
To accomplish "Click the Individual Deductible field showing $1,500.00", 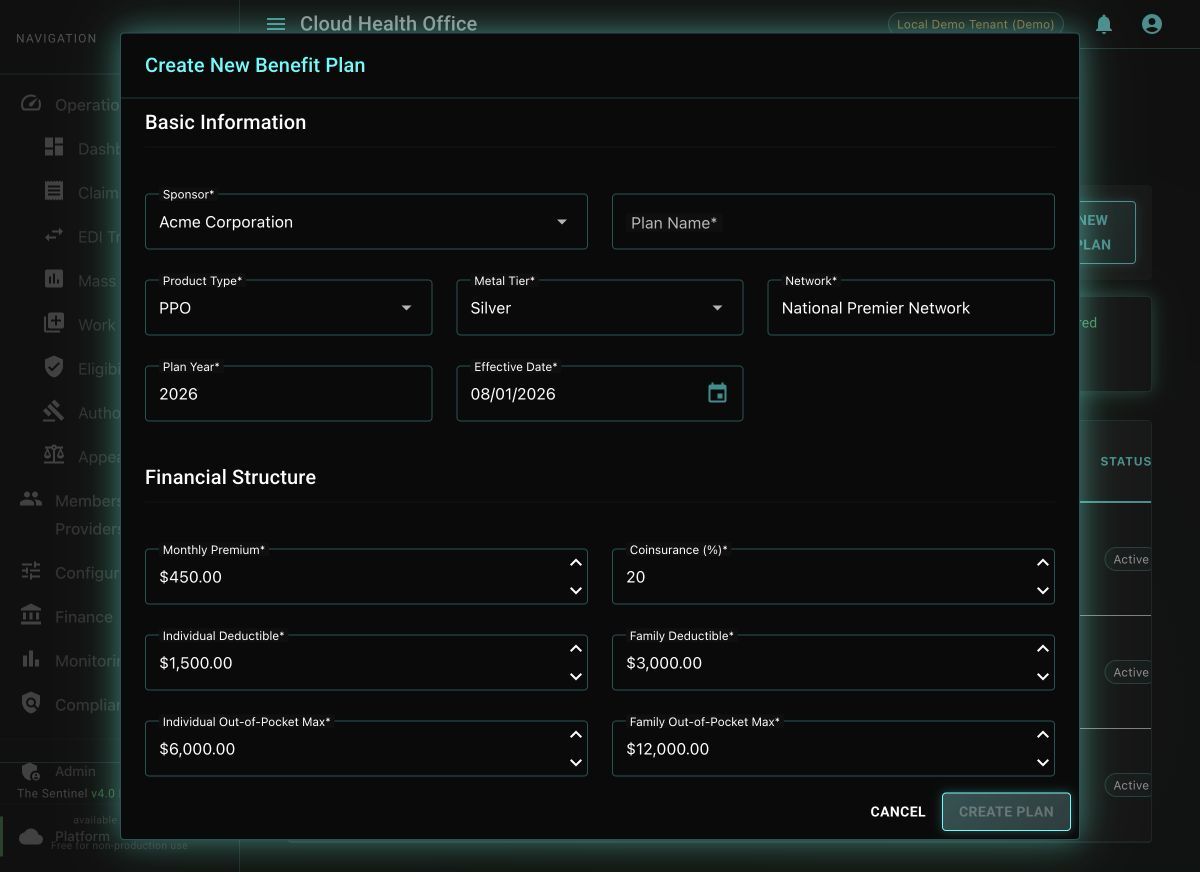I will click(366, 663).
